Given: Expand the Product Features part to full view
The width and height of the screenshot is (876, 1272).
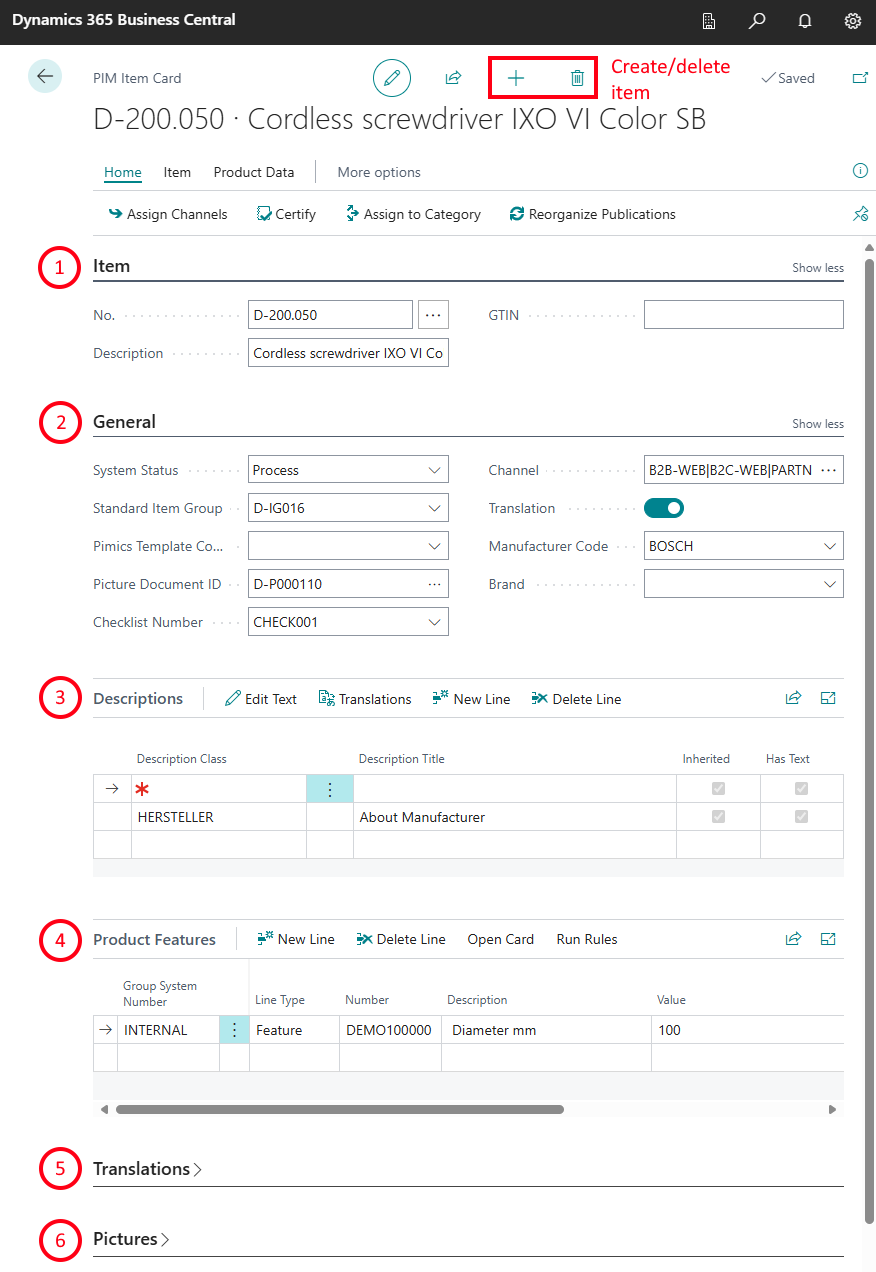Looking at the screenshot, I should pyautogui.click(x=828, y=938).
